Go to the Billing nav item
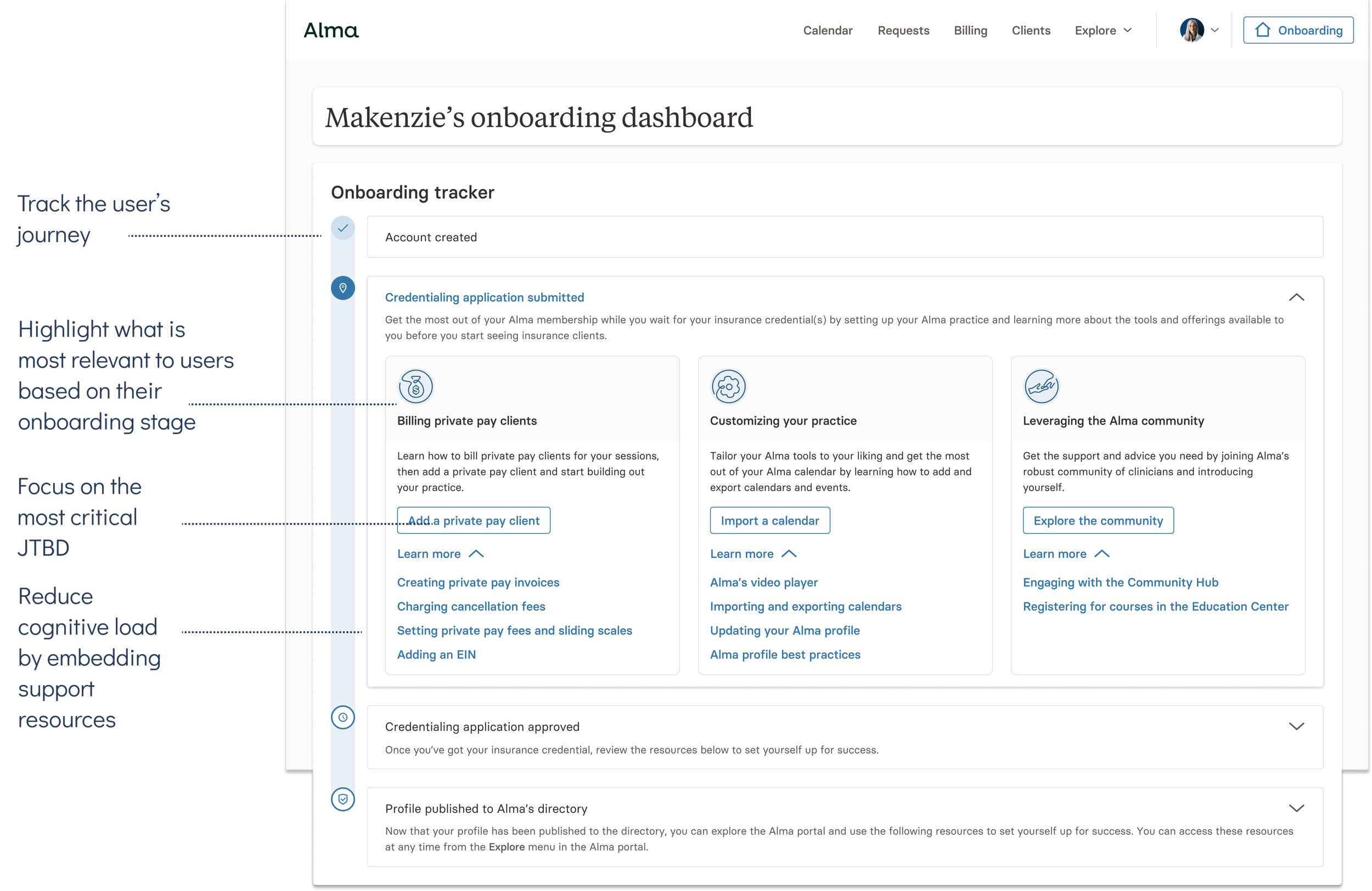The width and height of the screenshot is (1372, 891). click(x=970, y=30)
